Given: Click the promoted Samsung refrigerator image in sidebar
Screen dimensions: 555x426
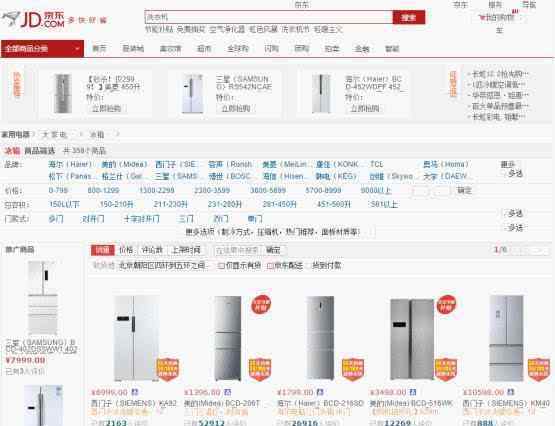Looking at the screenshot, I should point(43,298).
